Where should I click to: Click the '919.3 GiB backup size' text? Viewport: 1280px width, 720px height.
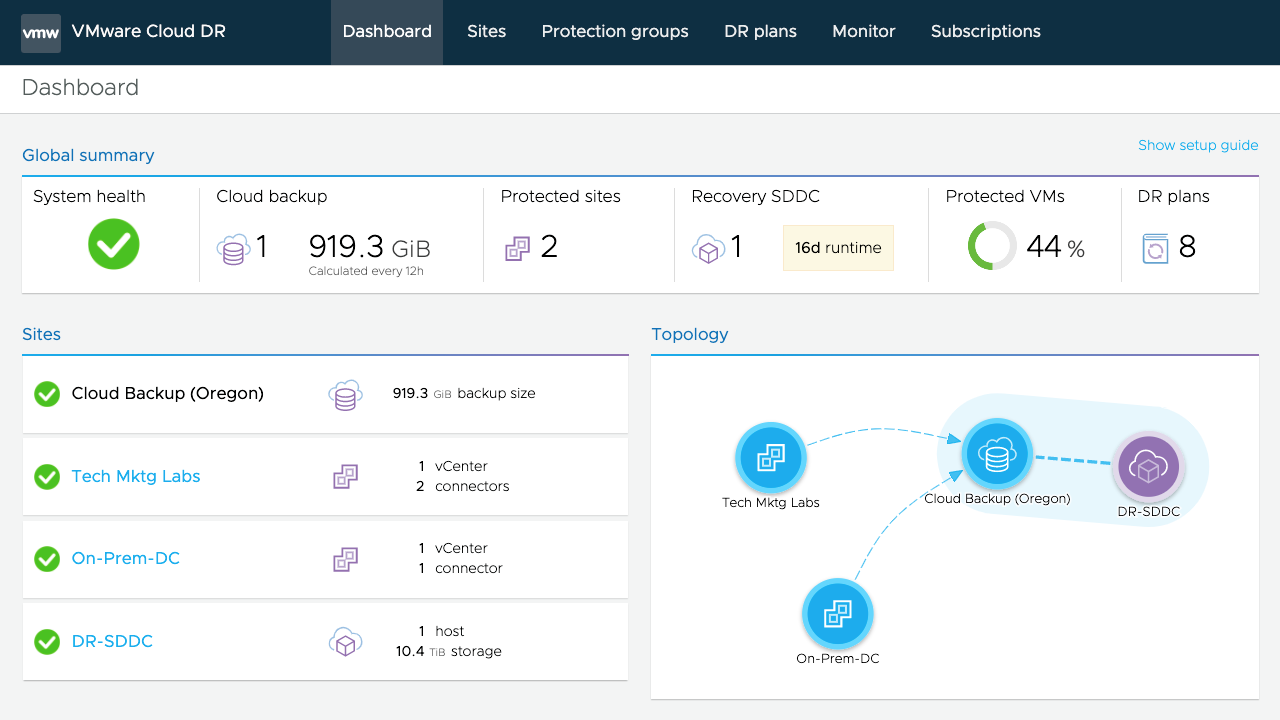tap(464, 394)
